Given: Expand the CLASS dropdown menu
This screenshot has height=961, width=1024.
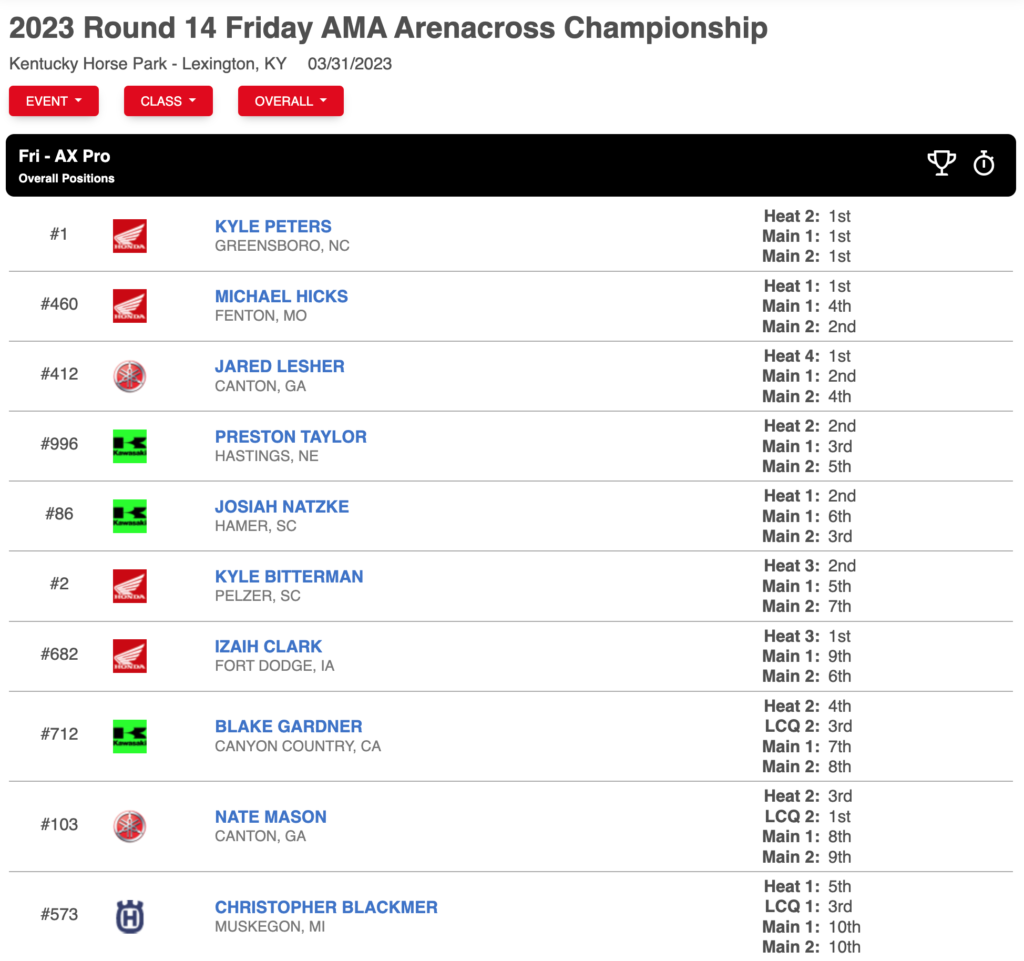Looking at the screenshot, I should [168, 101].
